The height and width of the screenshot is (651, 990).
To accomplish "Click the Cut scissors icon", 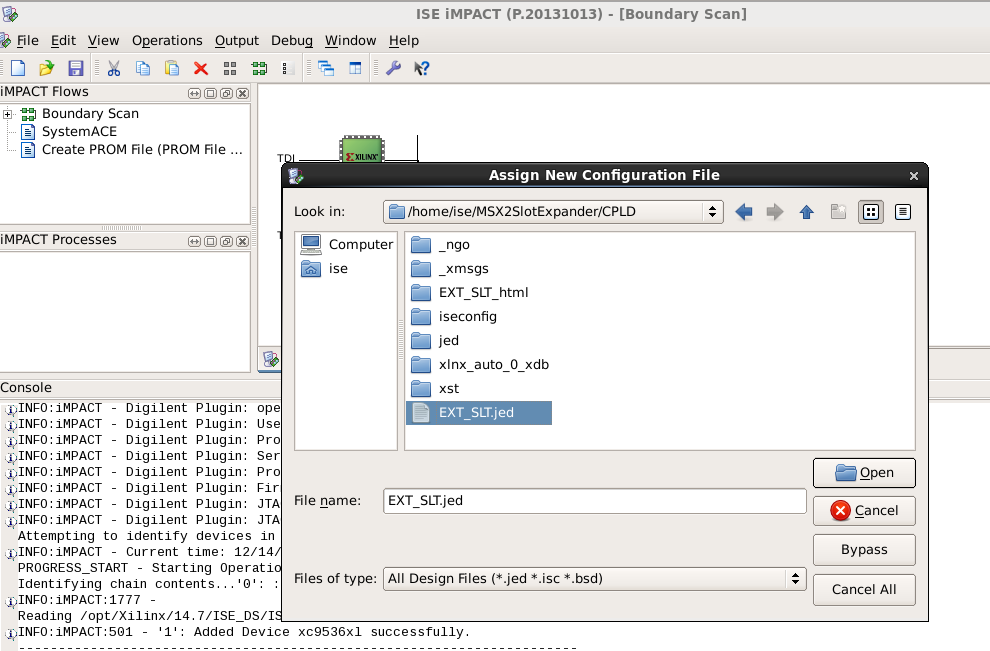I will point(114,68).
